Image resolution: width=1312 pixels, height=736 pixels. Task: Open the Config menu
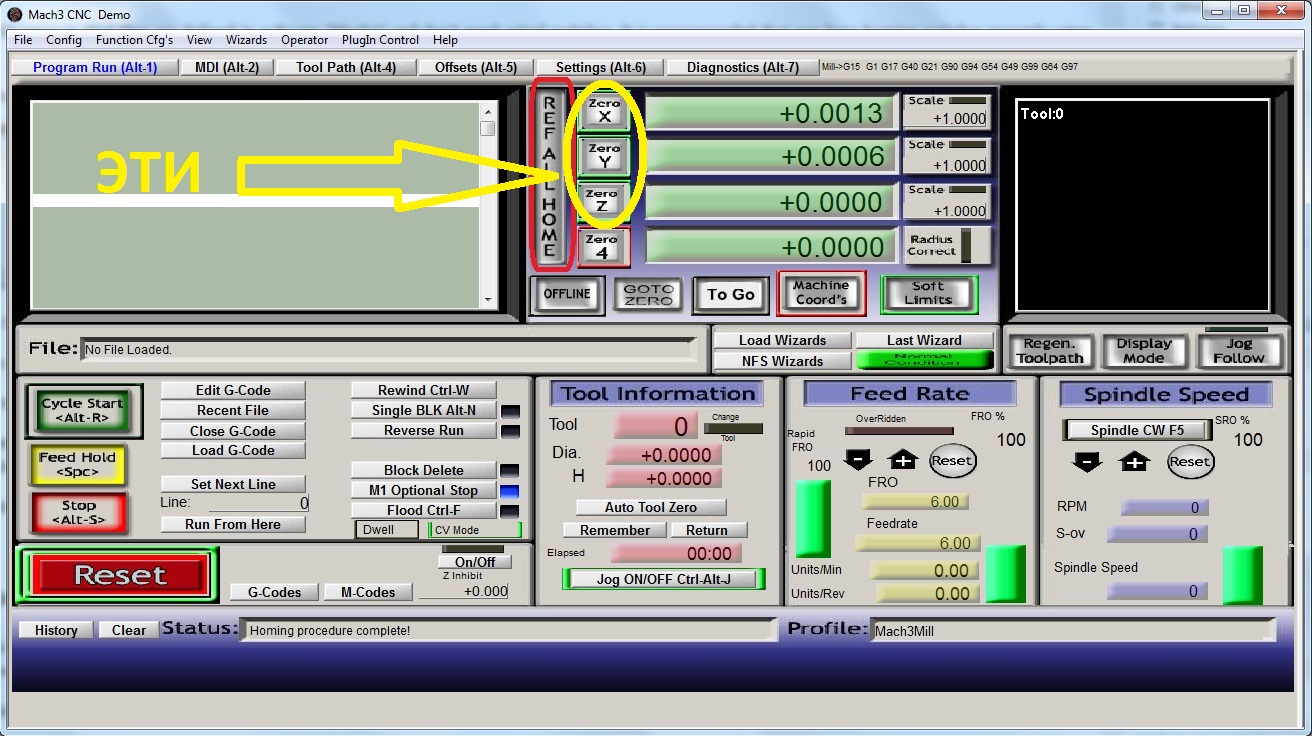[64, 40]
